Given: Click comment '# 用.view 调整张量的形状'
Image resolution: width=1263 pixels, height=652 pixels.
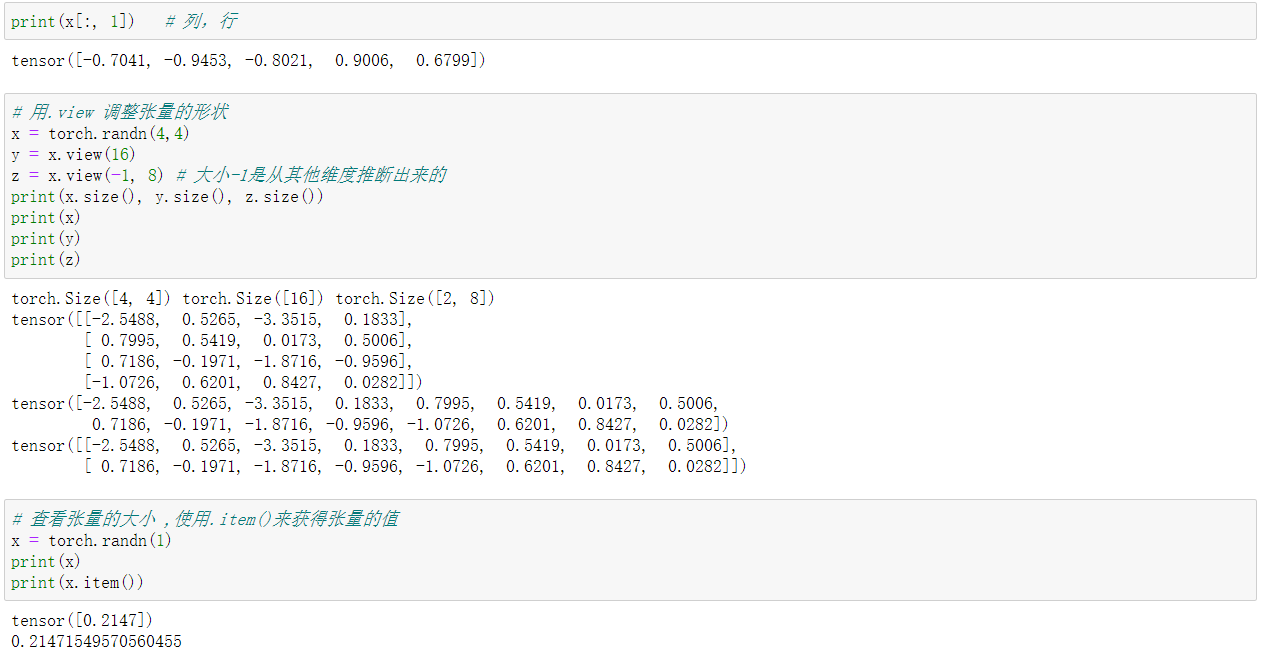Looking at the screenshot, I should coord(119,112).
